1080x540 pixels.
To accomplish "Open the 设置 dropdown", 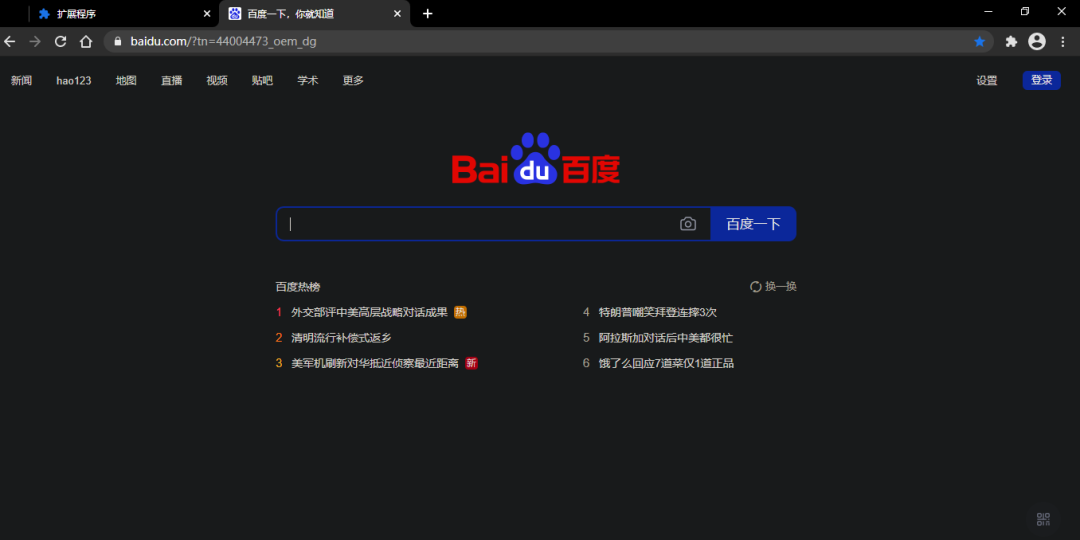I will (986, 81).
